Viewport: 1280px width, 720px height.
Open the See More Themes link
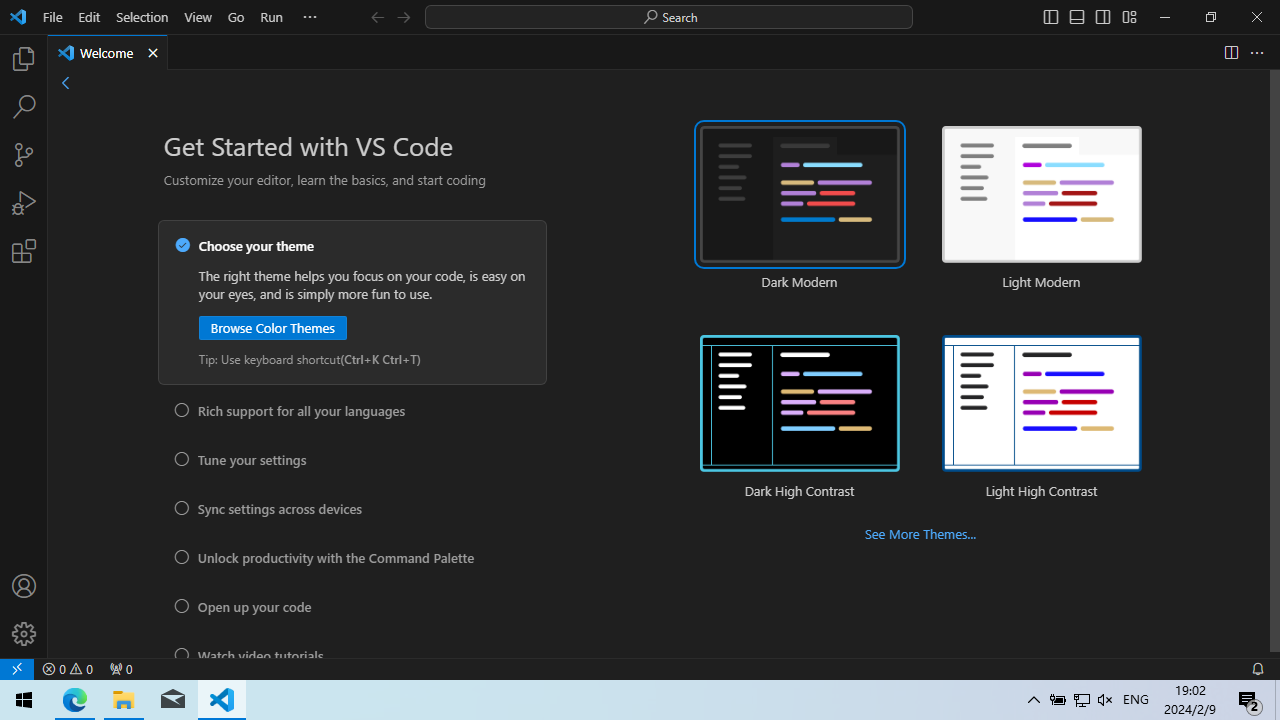tap(920, 534)
